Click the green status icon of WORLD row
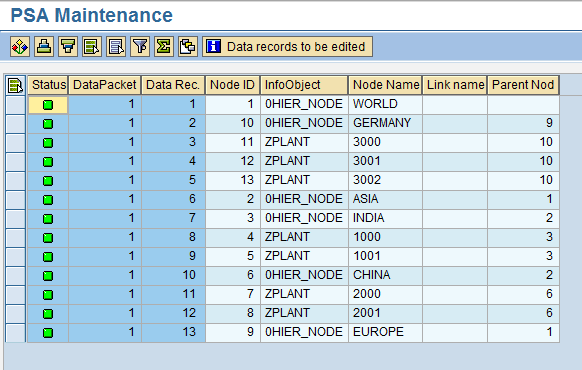The width and height of the screenshot is (582, 370). click(x=48, y=105)
